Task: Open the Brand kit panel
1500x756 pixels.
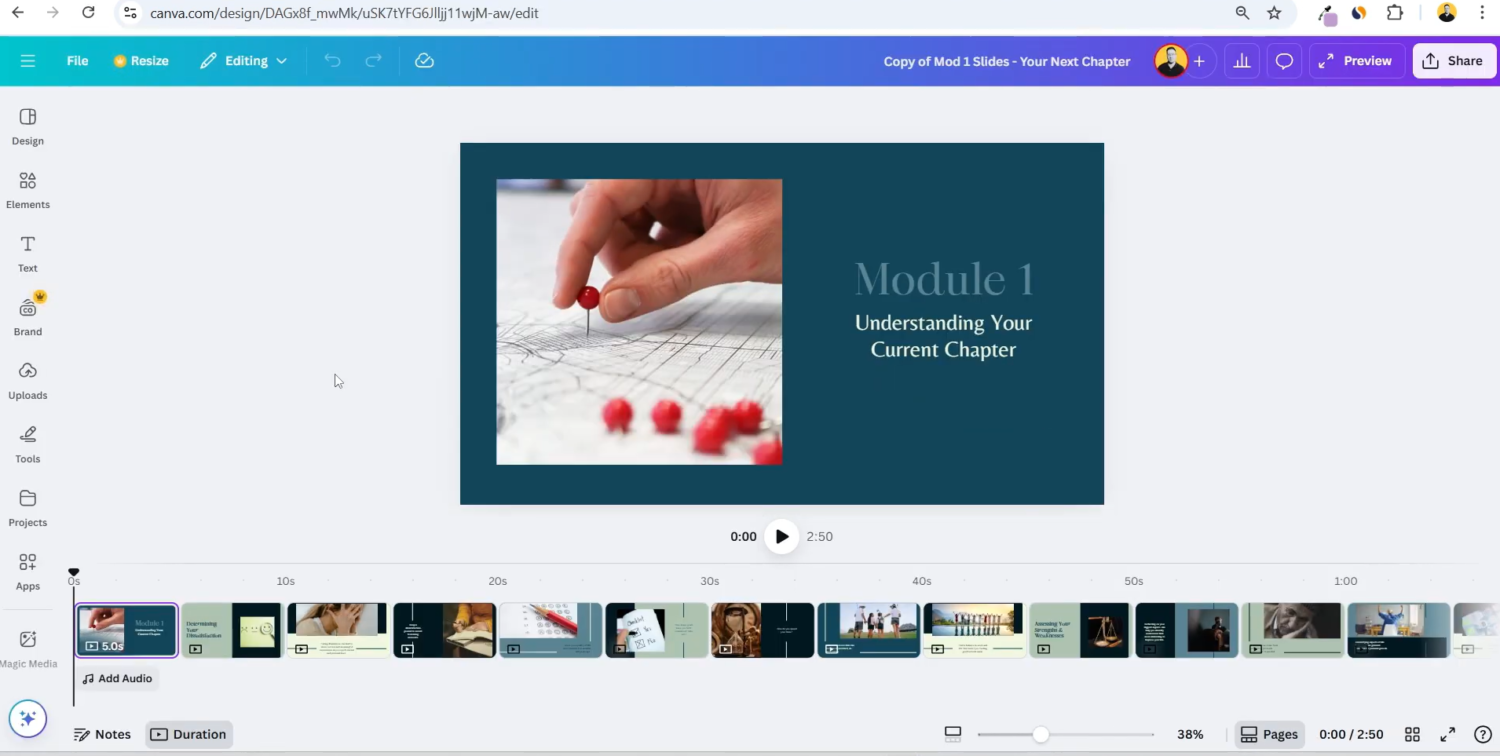Action: (x=27, y=316)
